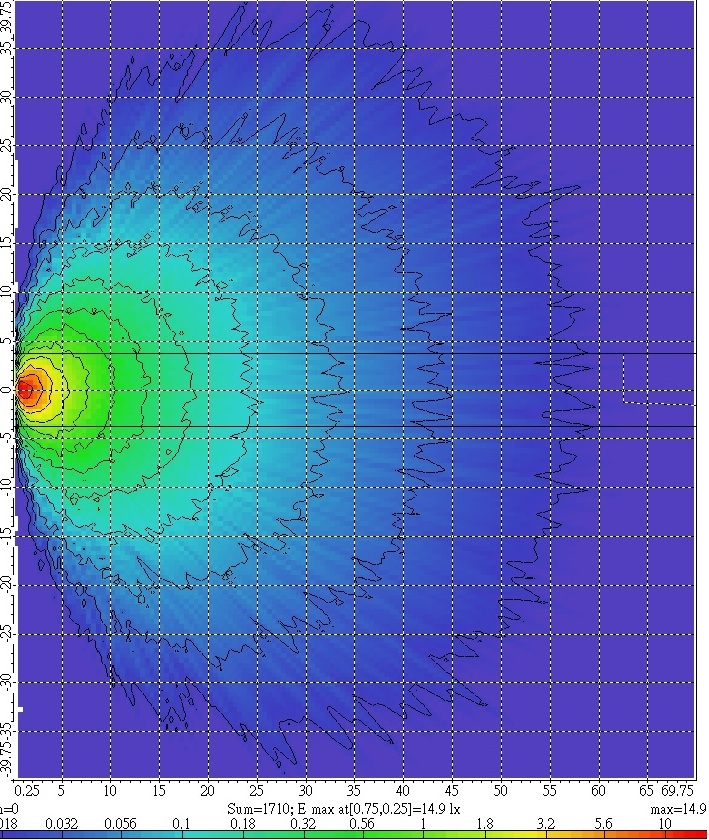
Task: Click horizontal axis label 25
Action: [x=257, y=791]
